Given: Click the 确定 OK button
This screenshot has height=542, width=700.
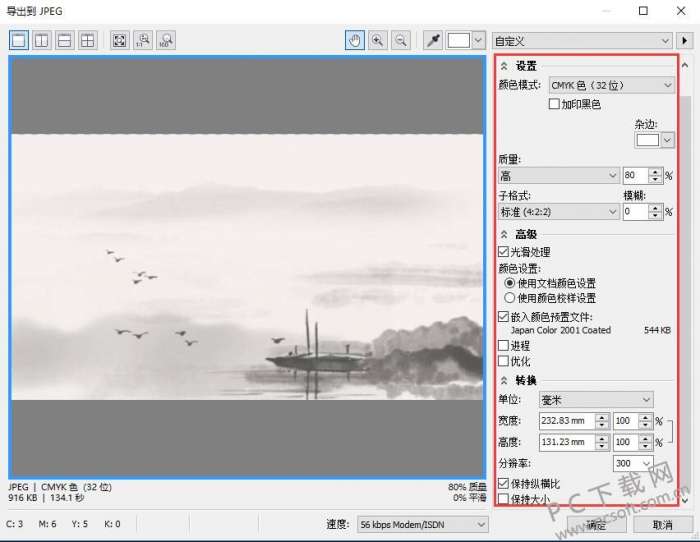Looking at the screenshot, I should tap(597, 525).
